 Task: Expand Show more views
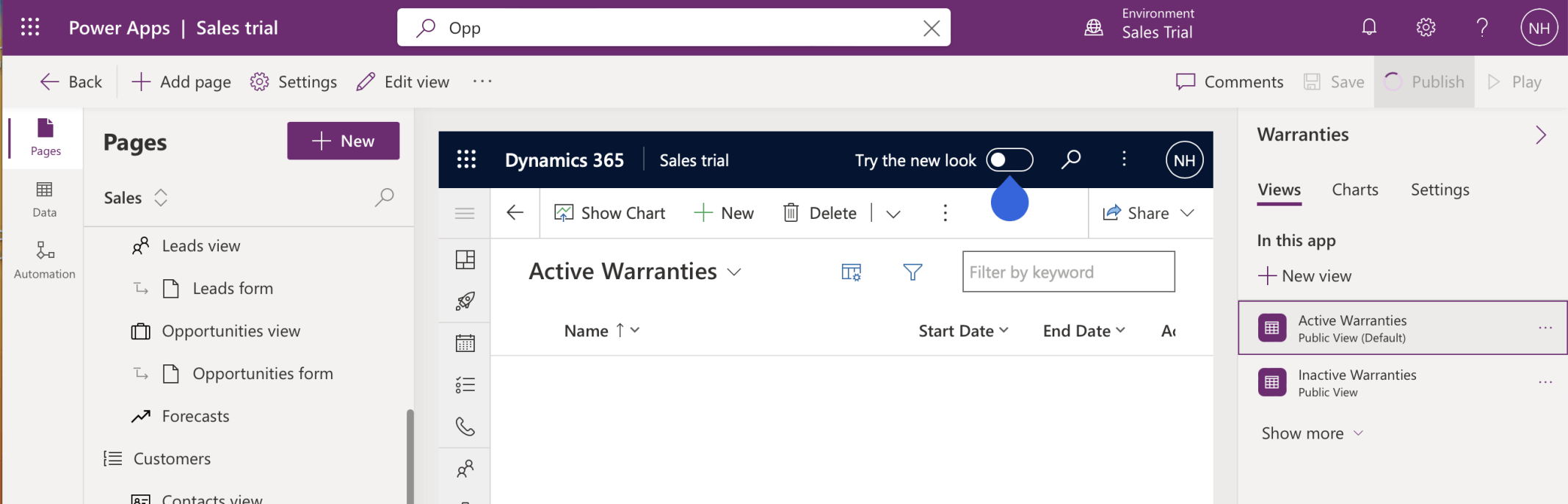click(x=1312, y=433)
